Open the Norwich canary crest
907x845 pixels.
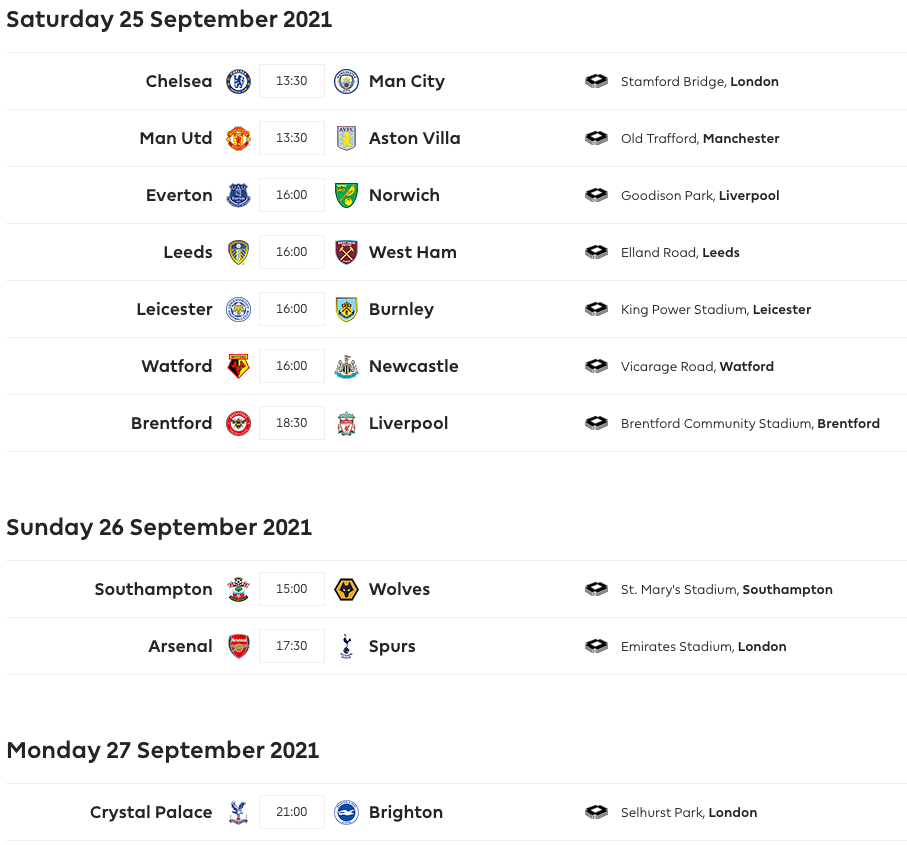click(x=346, y=195)
